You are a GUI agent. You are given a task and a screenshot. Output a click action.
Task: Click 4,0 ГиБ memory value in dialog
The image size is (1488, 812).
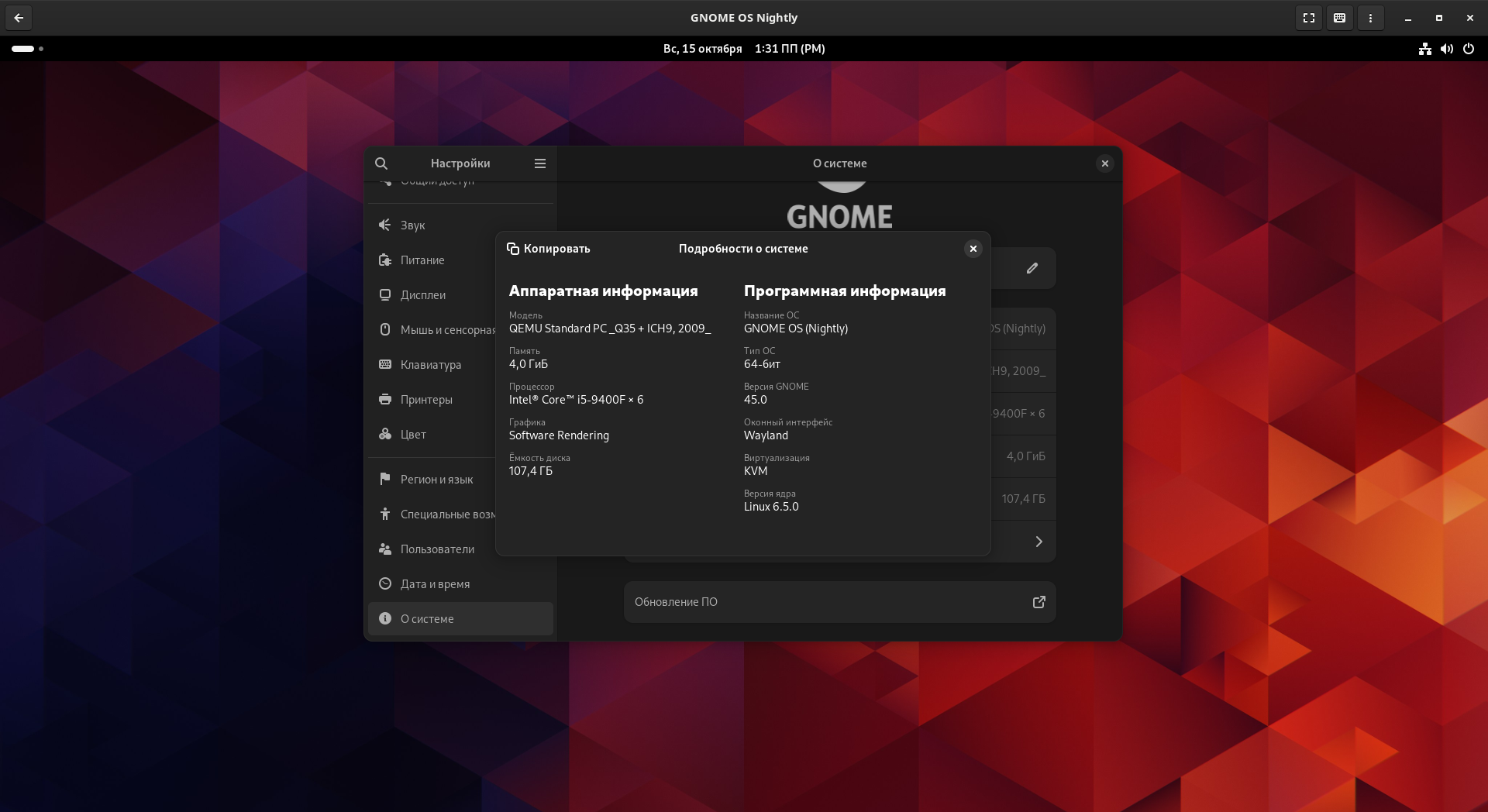529,364
